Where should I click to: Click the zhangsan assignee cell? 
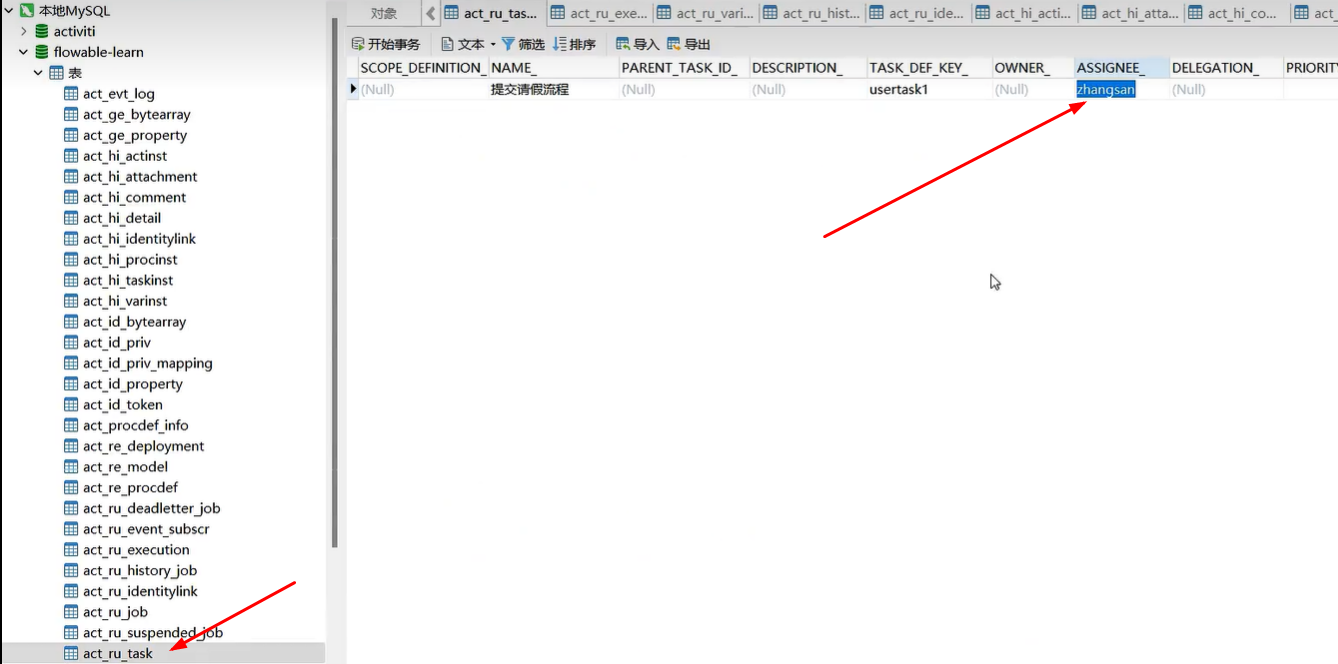pos(1120,89)
